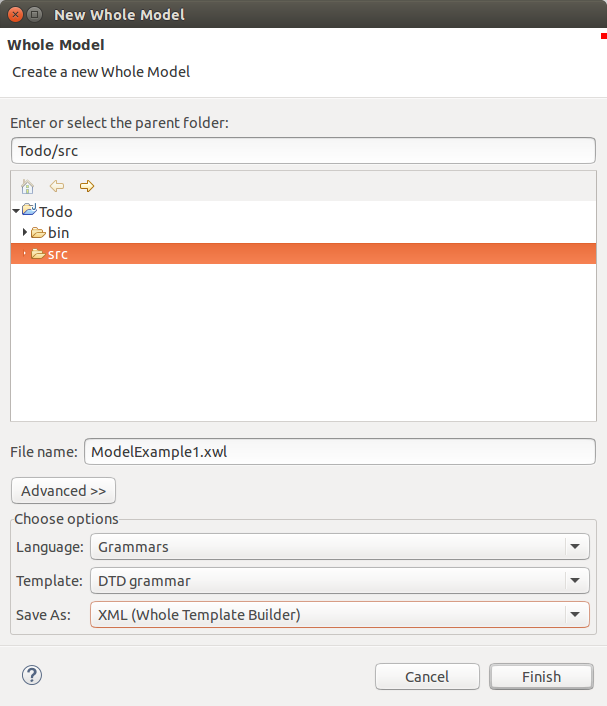Open the Save As format dropdown
607x706 pixels.
click(x=339, y=614)
